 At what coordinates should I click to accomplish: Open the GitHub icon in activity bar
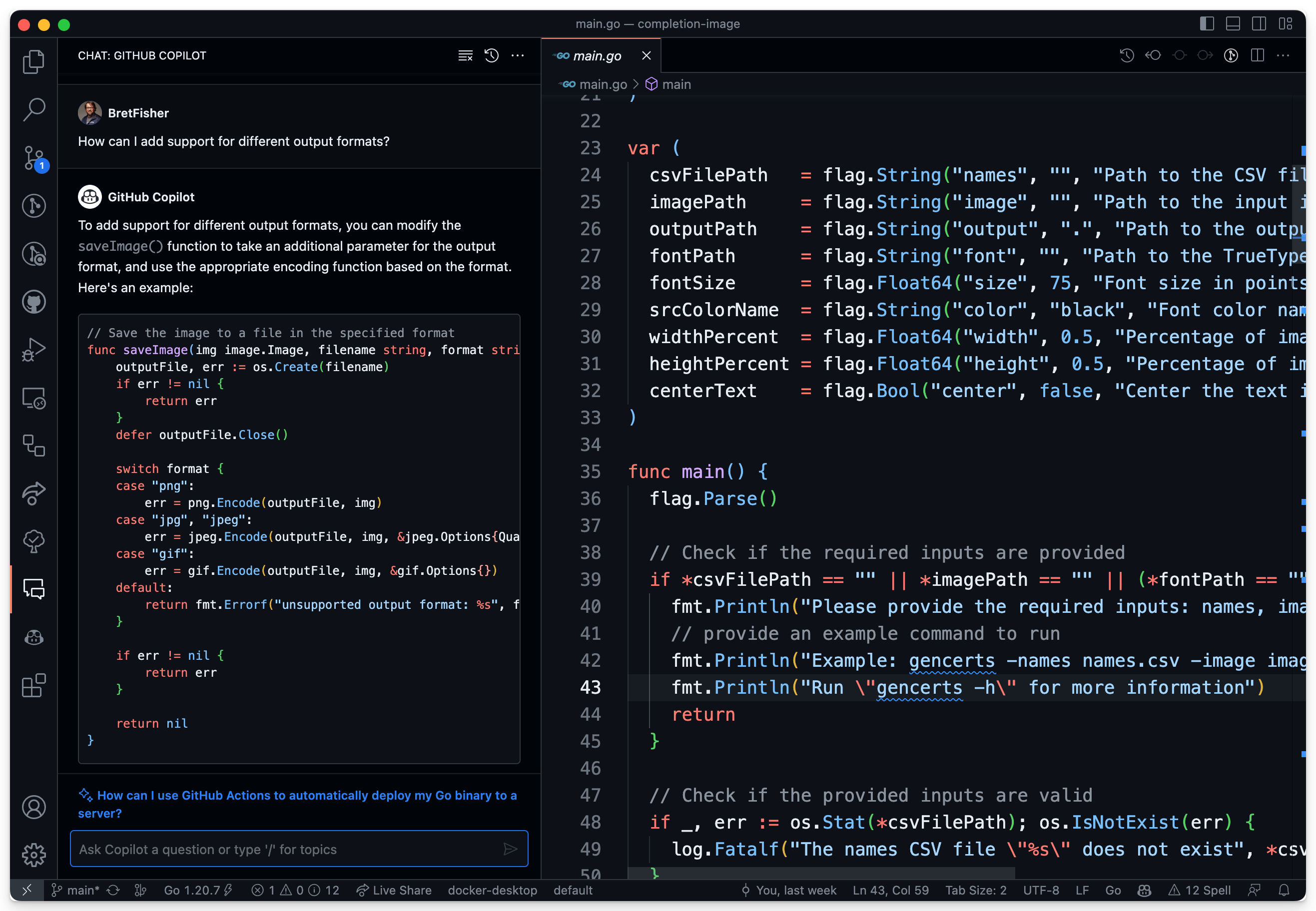pyautogui.click(x=33, y=301)
